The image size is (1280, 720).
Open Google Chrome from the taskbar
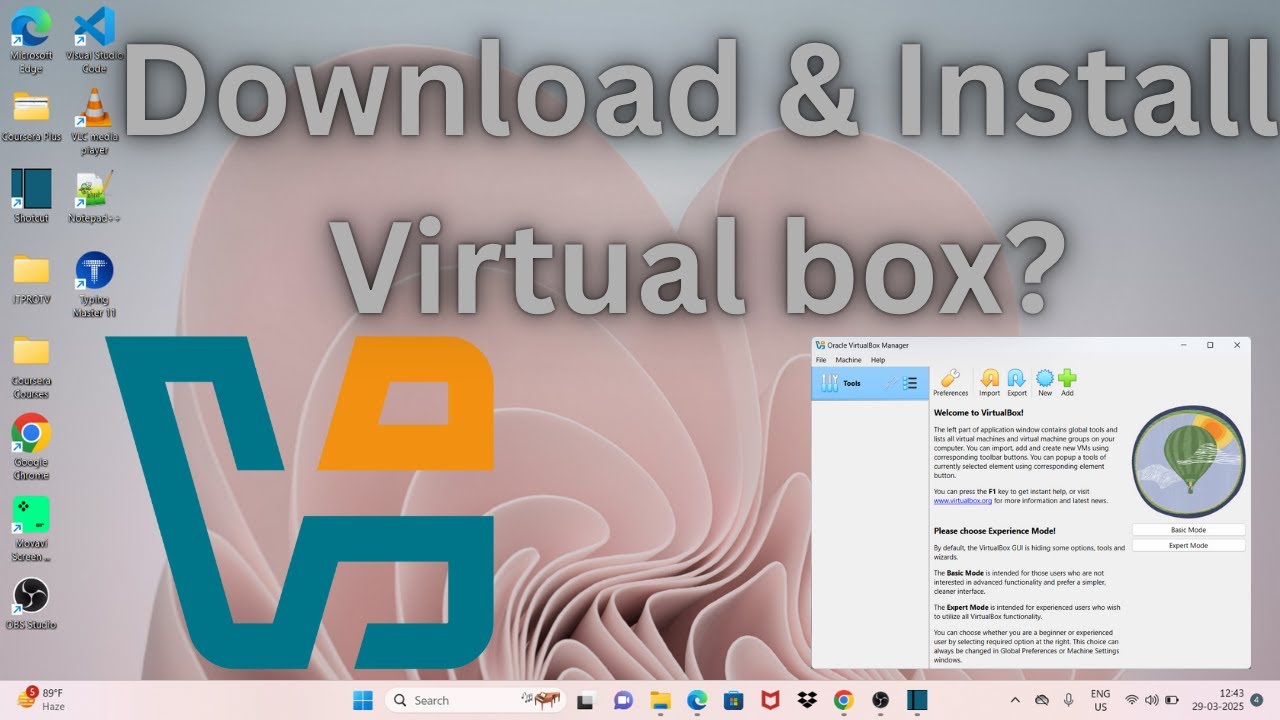tap(843, 700)
